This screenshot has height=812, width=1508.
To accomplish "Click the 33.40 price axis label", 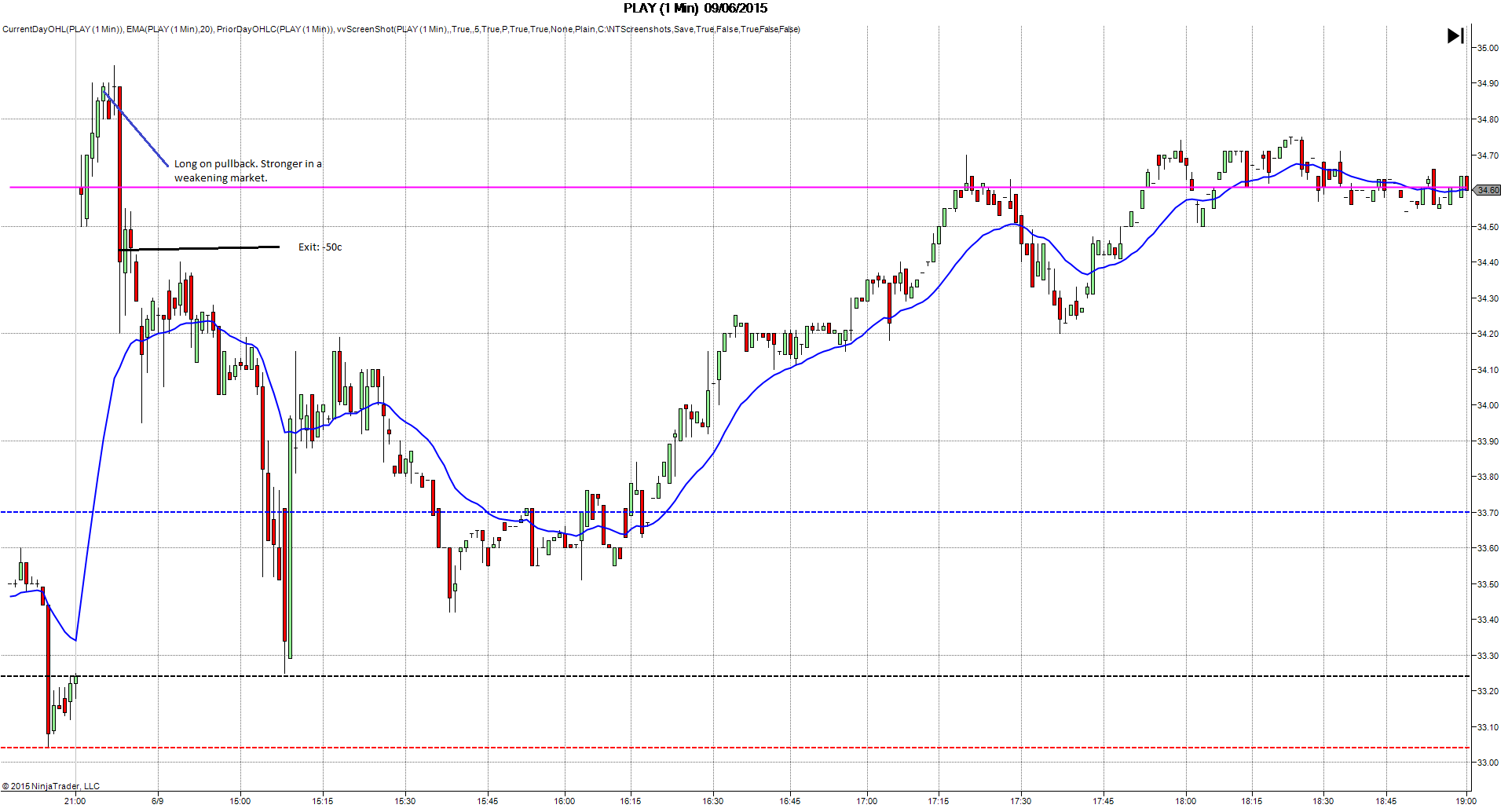I will (x=1488, y=620).
